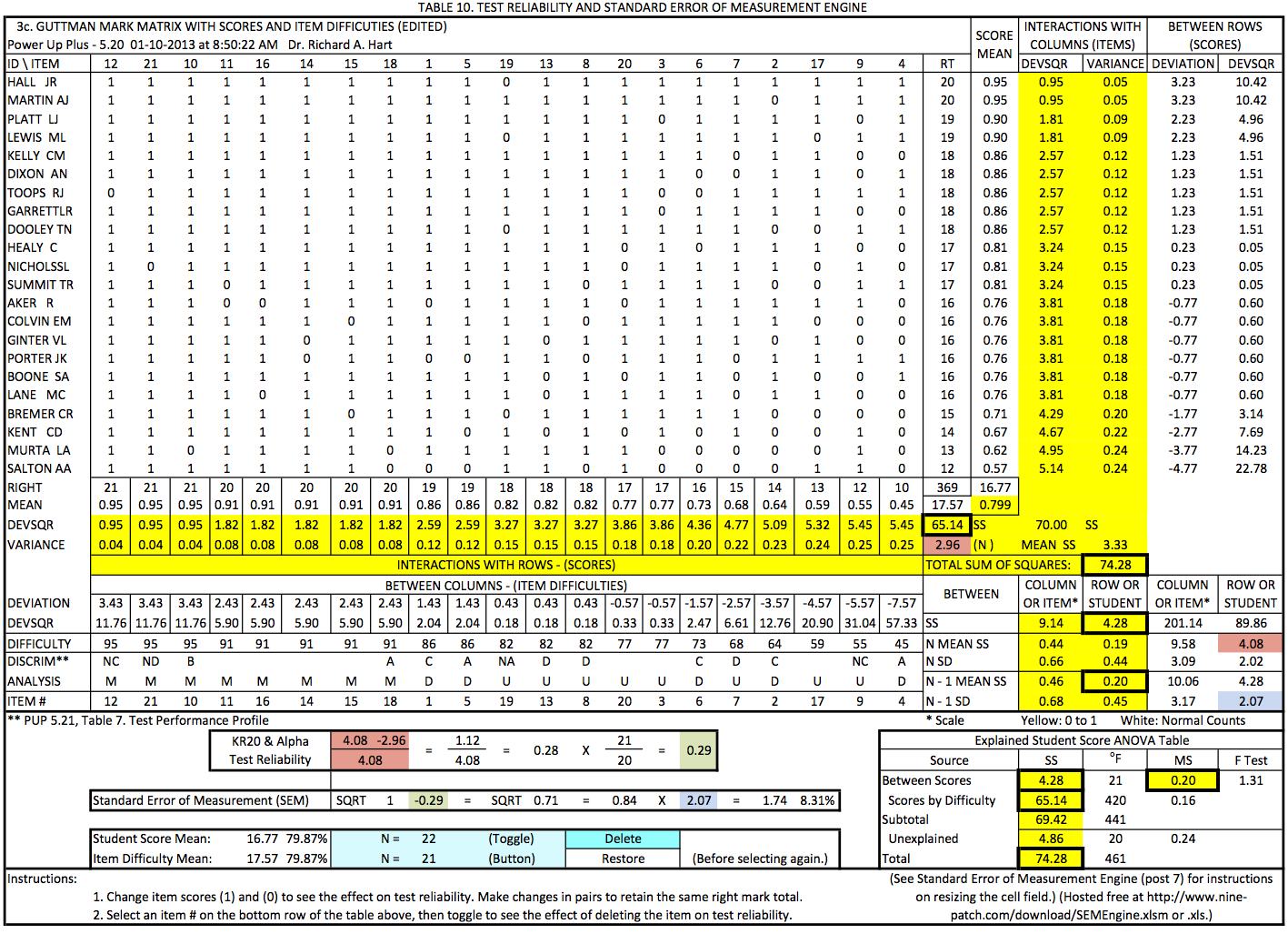Image resolution: width=1288 pixels, height=934 pixels.
Task: Click the BETWEEN COLUMNS - (ITEM DIFFICULTIES) heading
Action: pos(506,586)
